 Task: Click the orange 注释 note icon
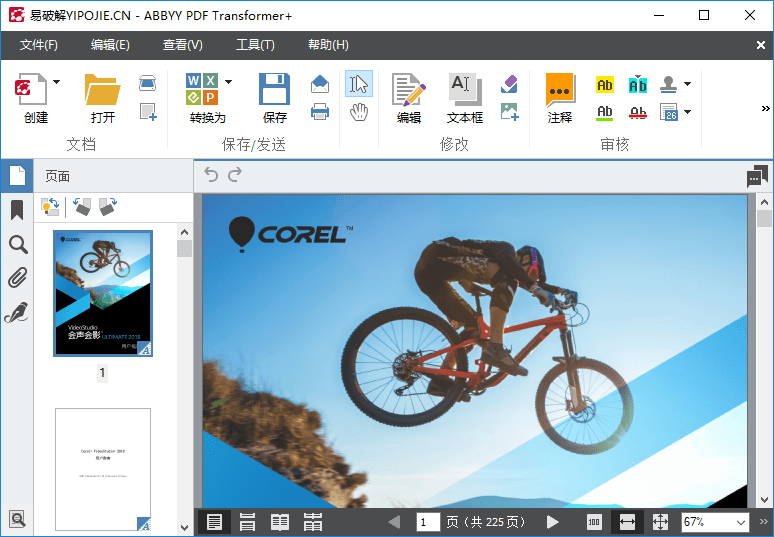pyautogui.click(x=560, y=89)
